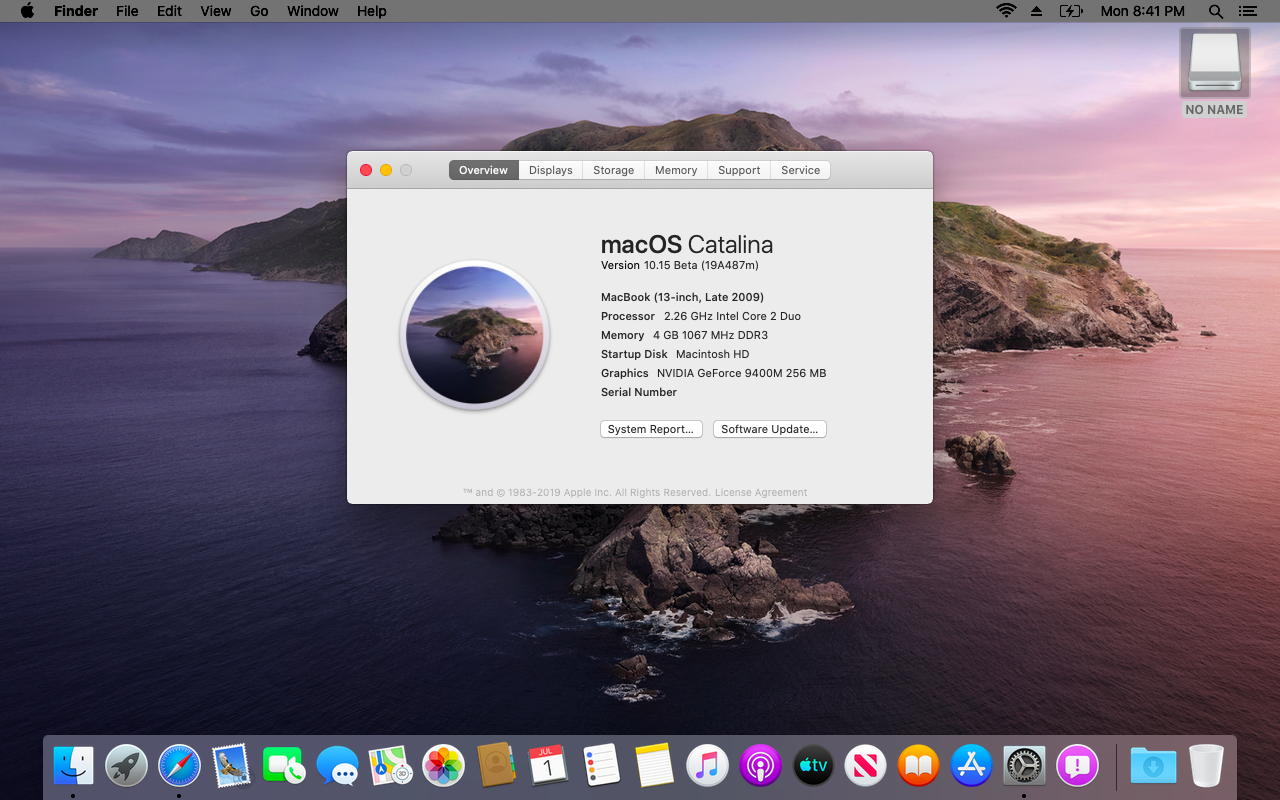Open News app in Dock

tap(865, 766)
